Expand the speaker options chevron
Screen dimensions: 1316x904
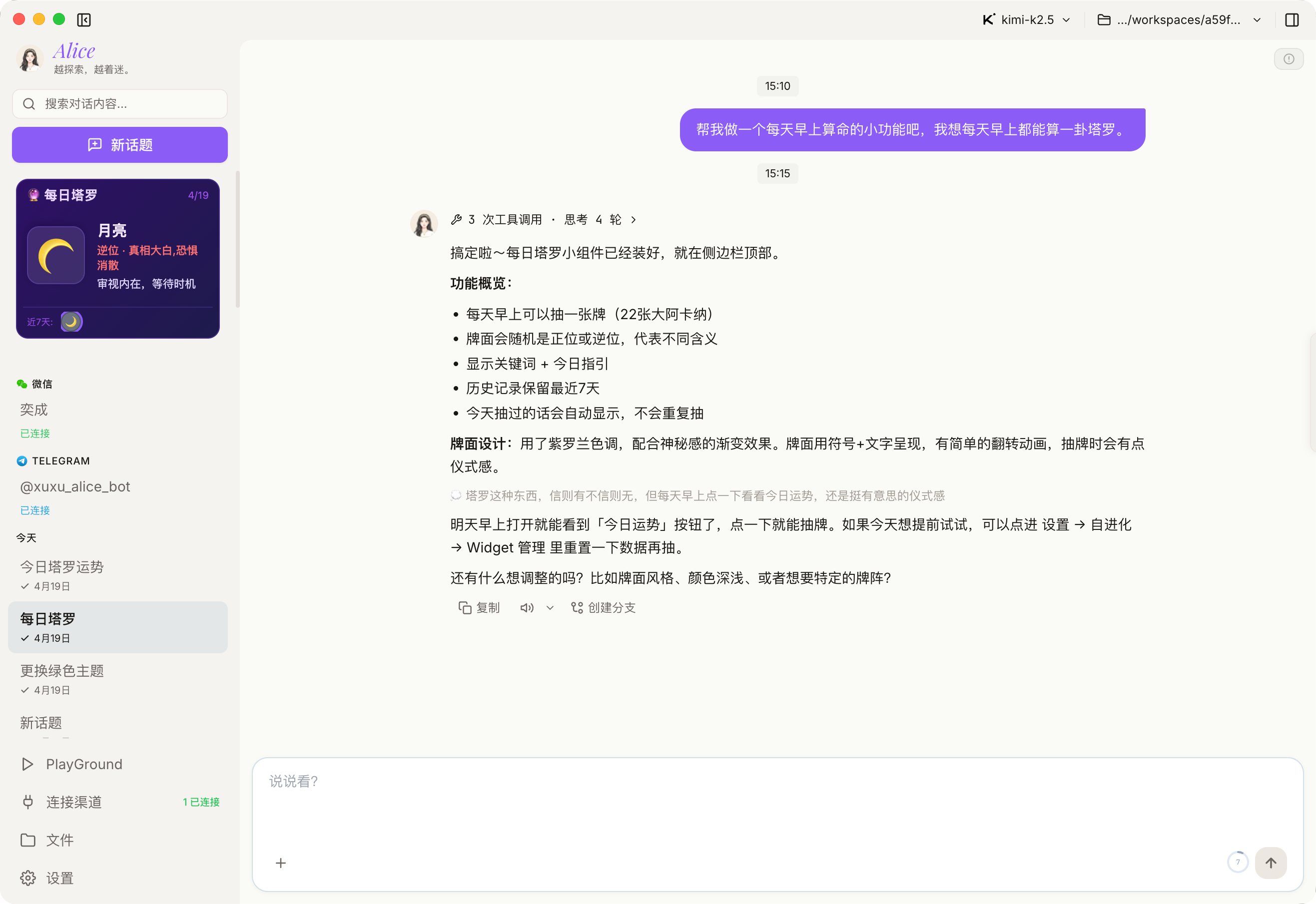tap(550, 608)
